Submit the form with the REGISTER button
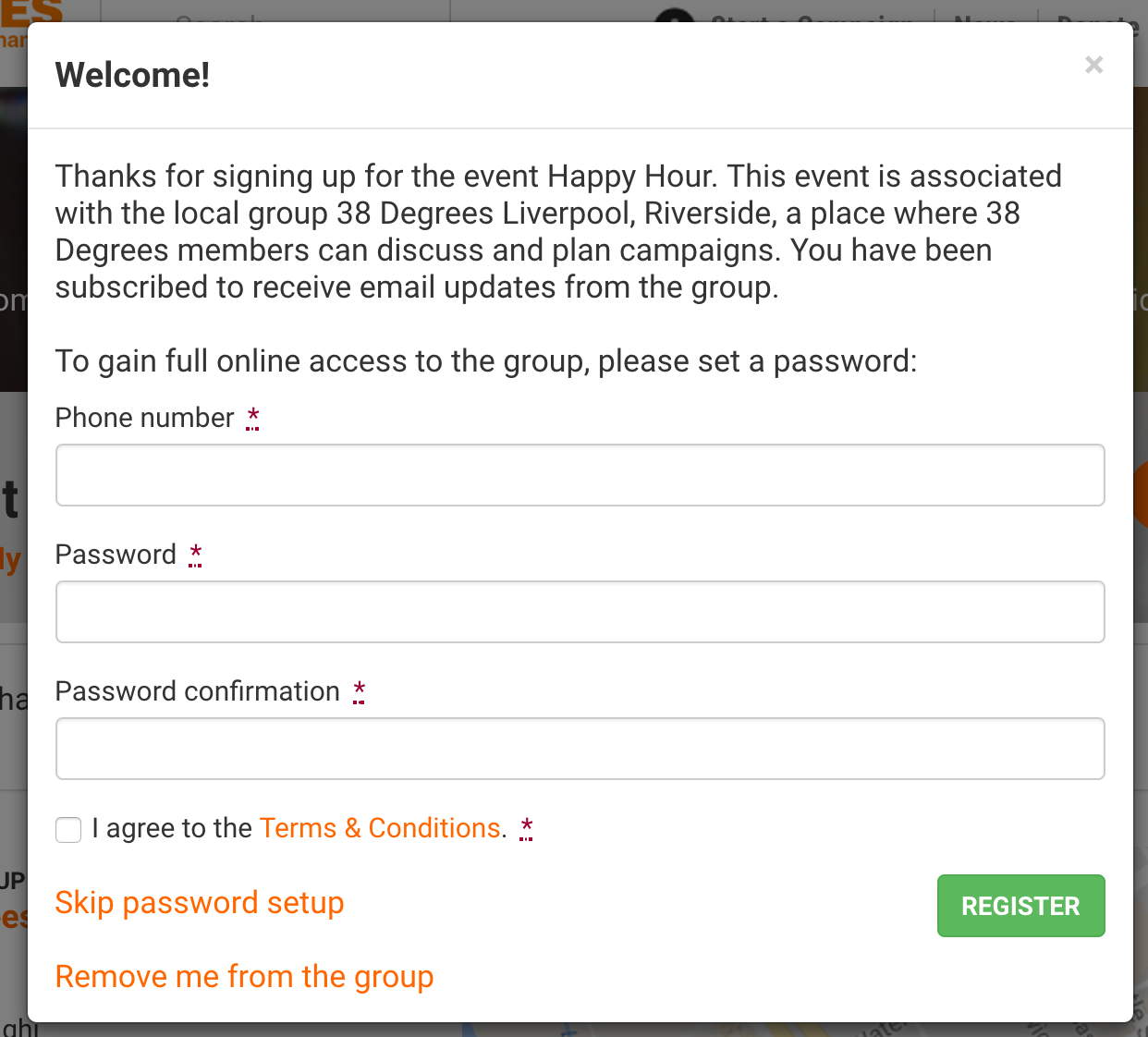The image size is (1148, 1037). point(1021,906)
